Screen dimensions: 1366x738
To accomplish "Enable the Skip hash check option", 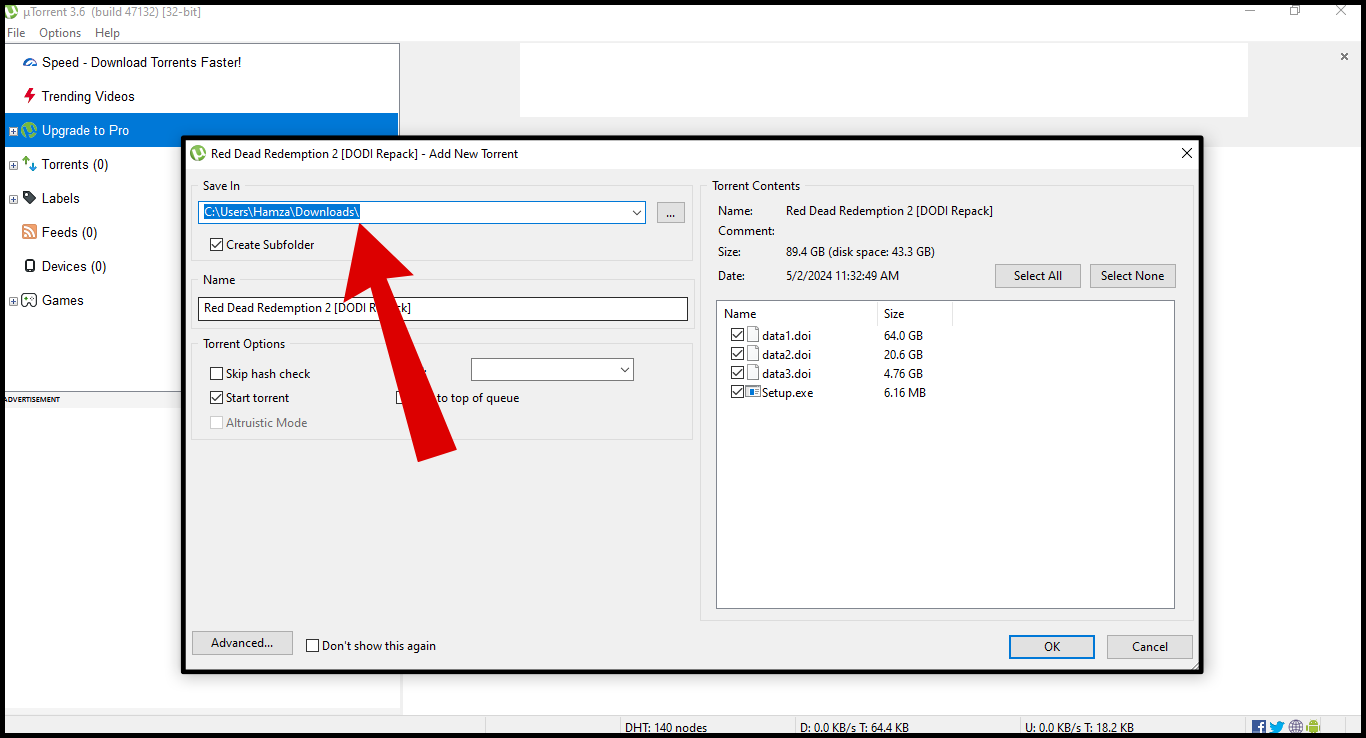I will pos(217,374).
